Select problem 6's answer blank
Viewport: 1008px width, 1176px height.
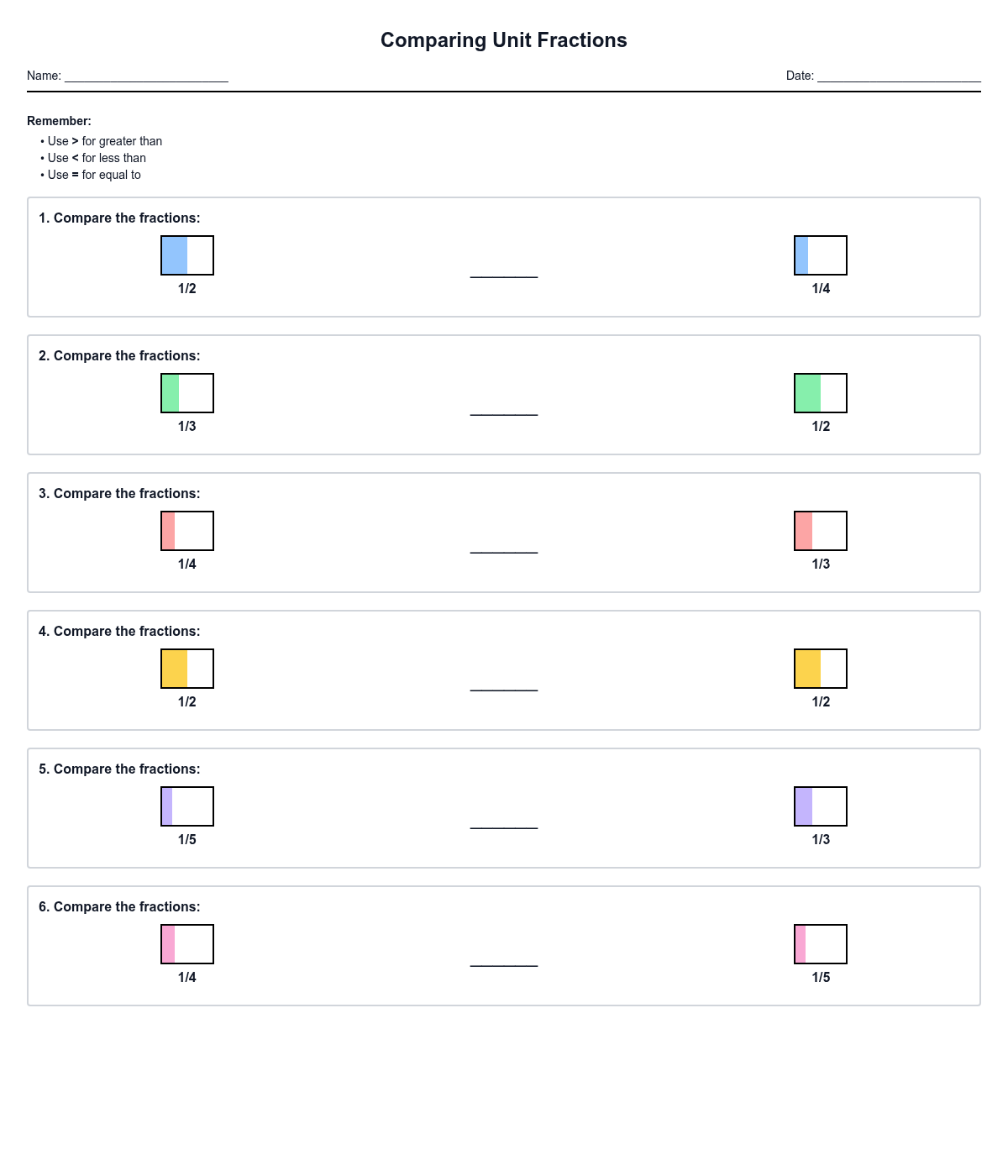coord(504,958)
